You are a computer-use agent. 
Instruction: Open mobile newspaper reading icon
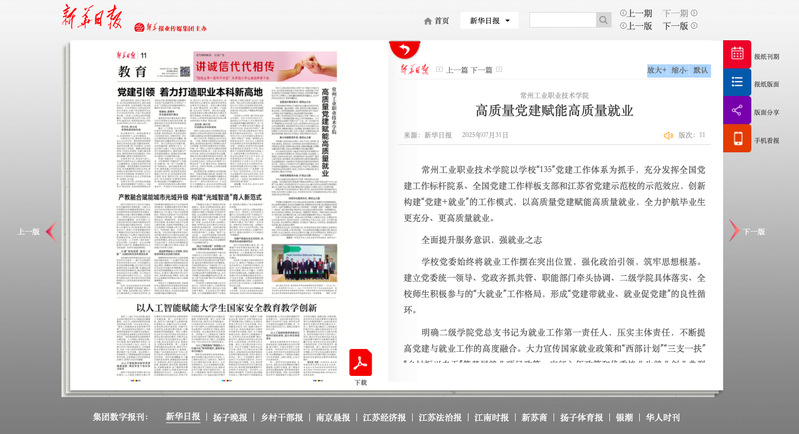pyautogui.click(x=737, y=139)
